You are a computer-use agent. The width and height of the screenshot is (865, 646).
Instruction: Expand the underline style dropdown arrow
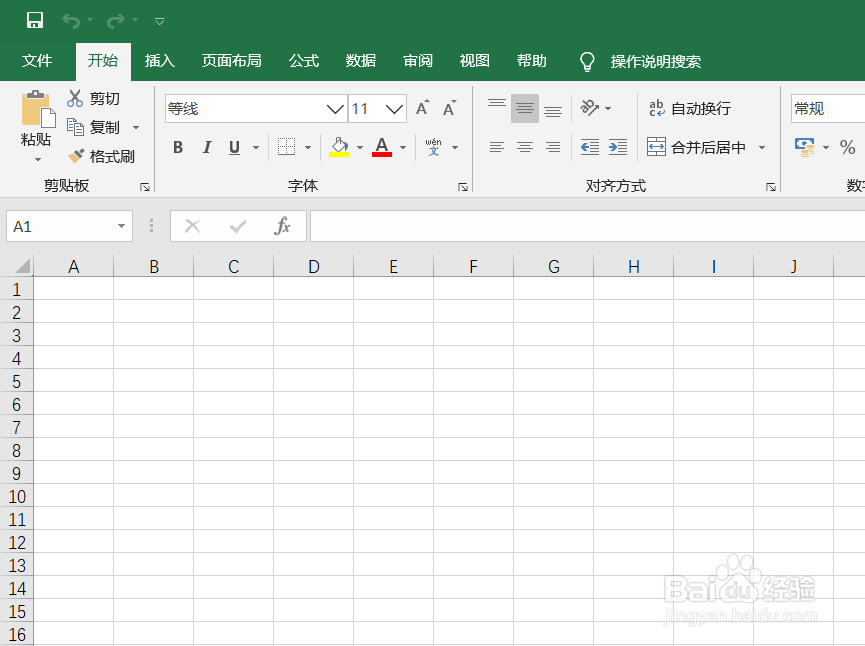tap(256, 148)
